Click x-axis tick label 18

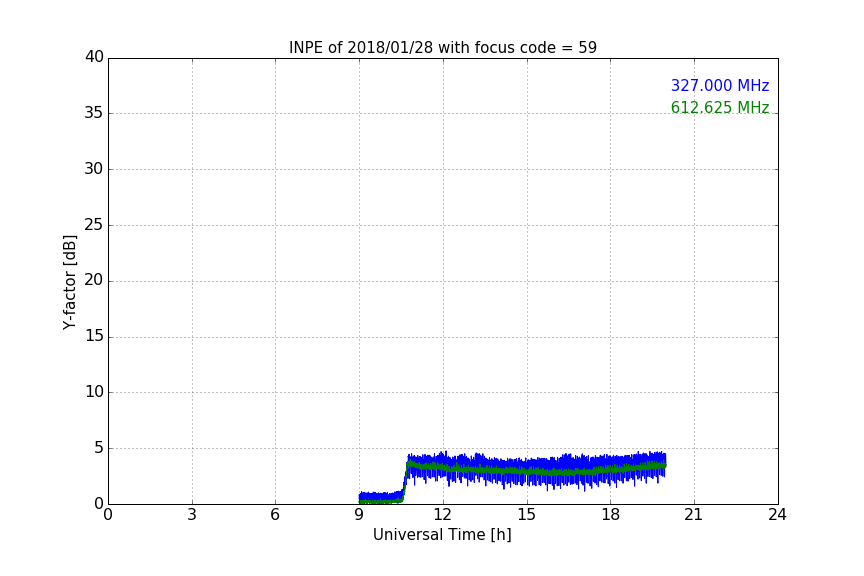pos(611,515)
